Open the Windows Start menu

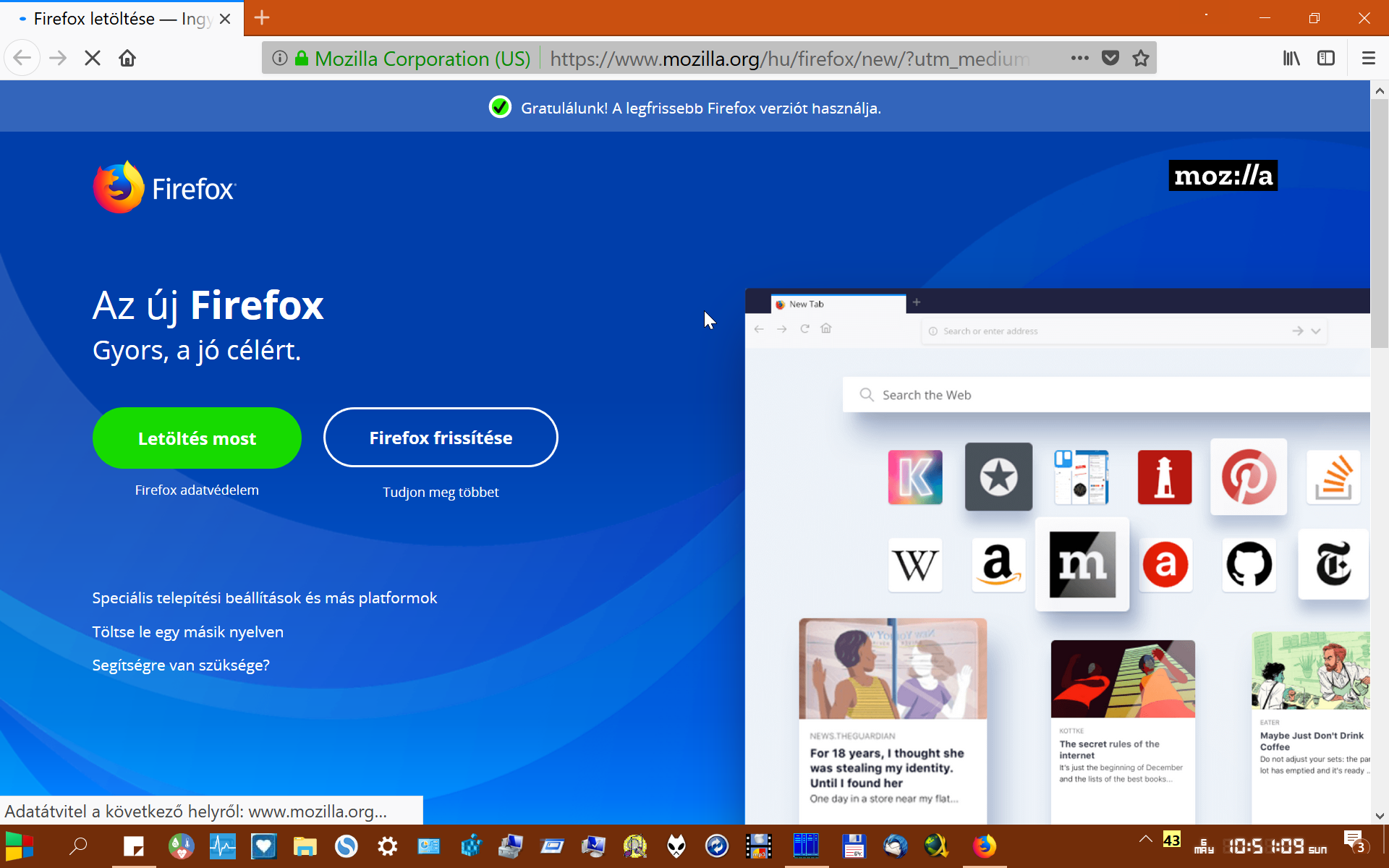(20, 846)
